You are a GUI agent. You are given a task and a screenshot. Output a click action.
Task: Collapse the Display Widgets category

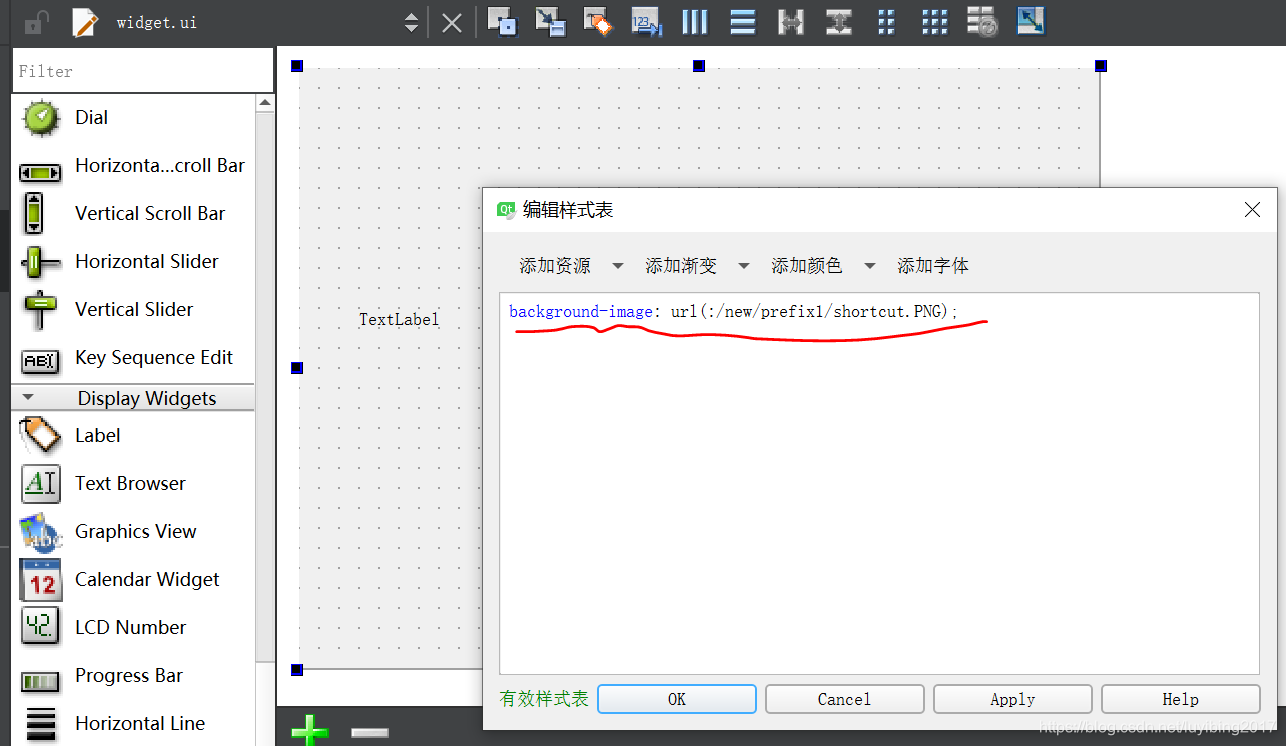coord(133,397)
